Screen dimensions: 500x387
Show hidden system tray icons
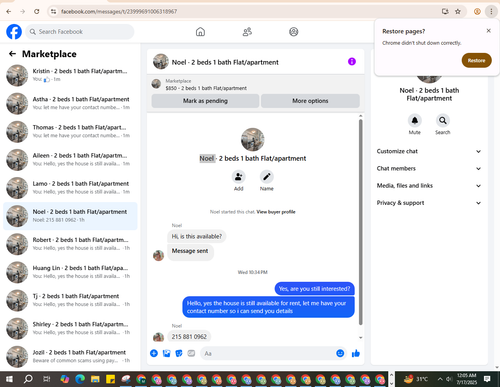pyautogui.click(x=440, y=379)
